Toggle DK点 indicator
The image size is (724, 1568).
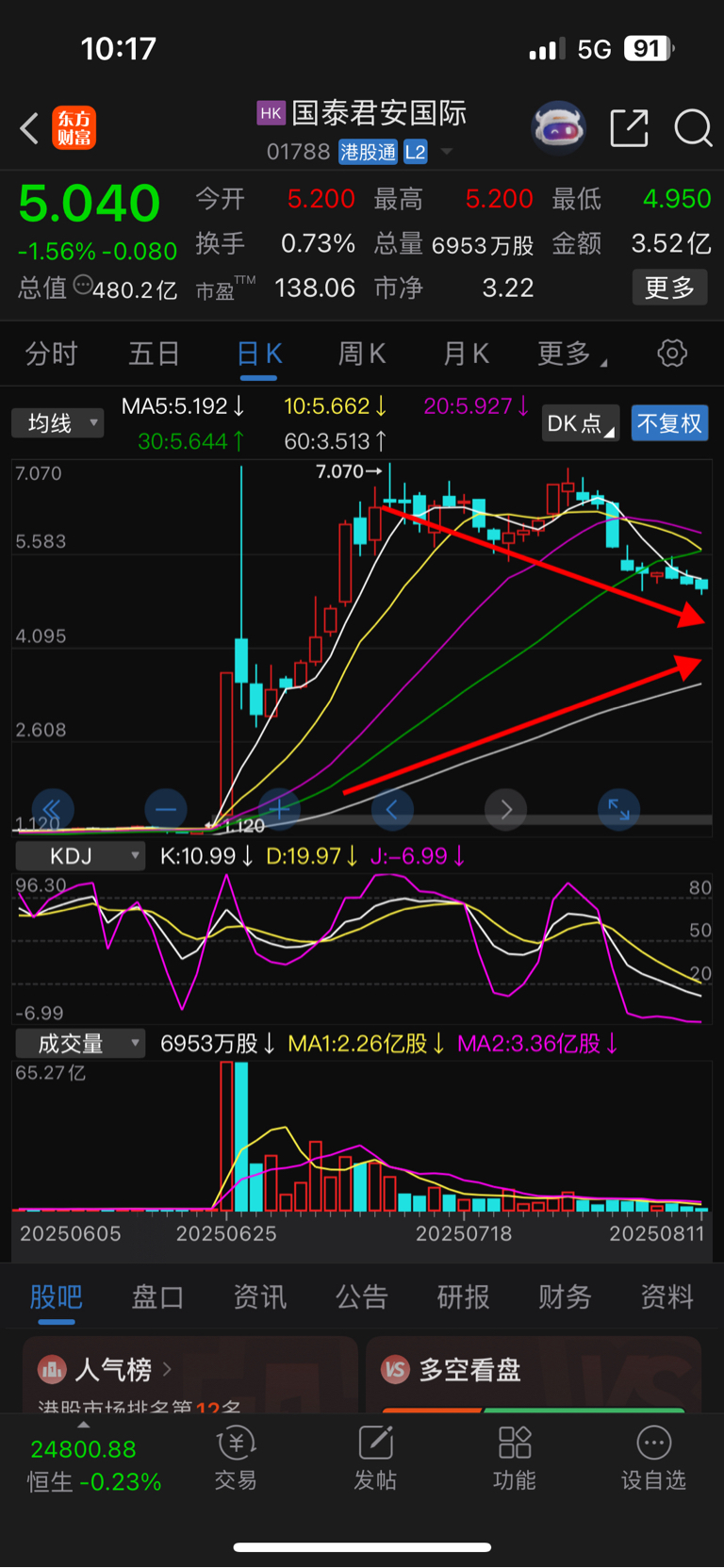click(x=581, y=423)
